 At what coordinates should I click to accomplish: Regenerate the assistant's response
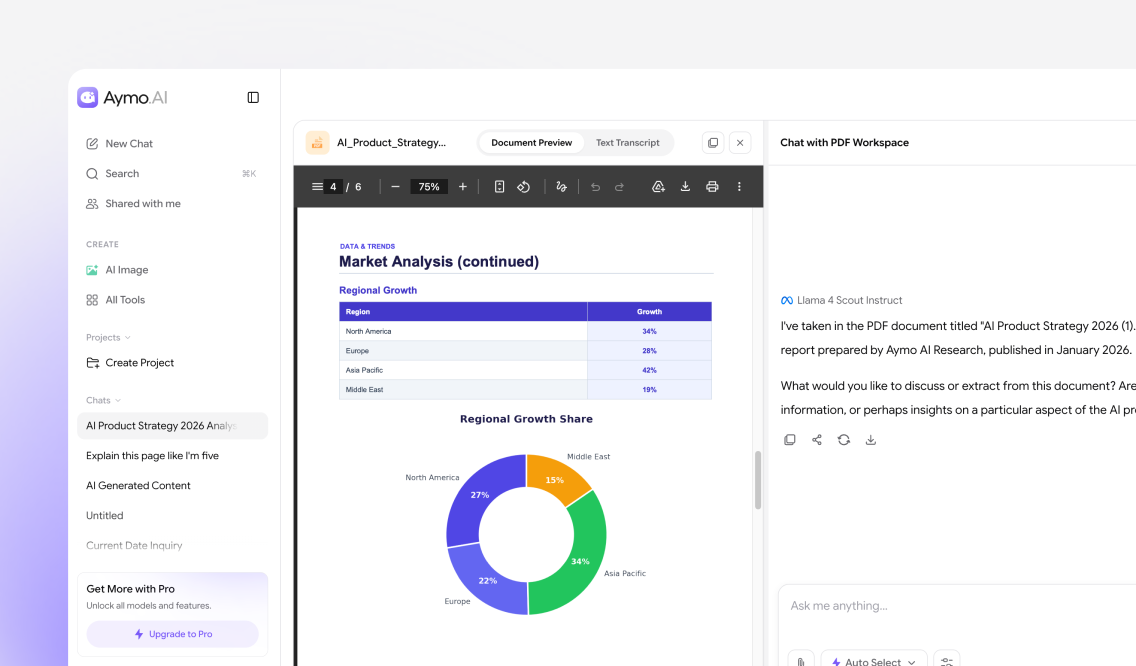[843, 440]
